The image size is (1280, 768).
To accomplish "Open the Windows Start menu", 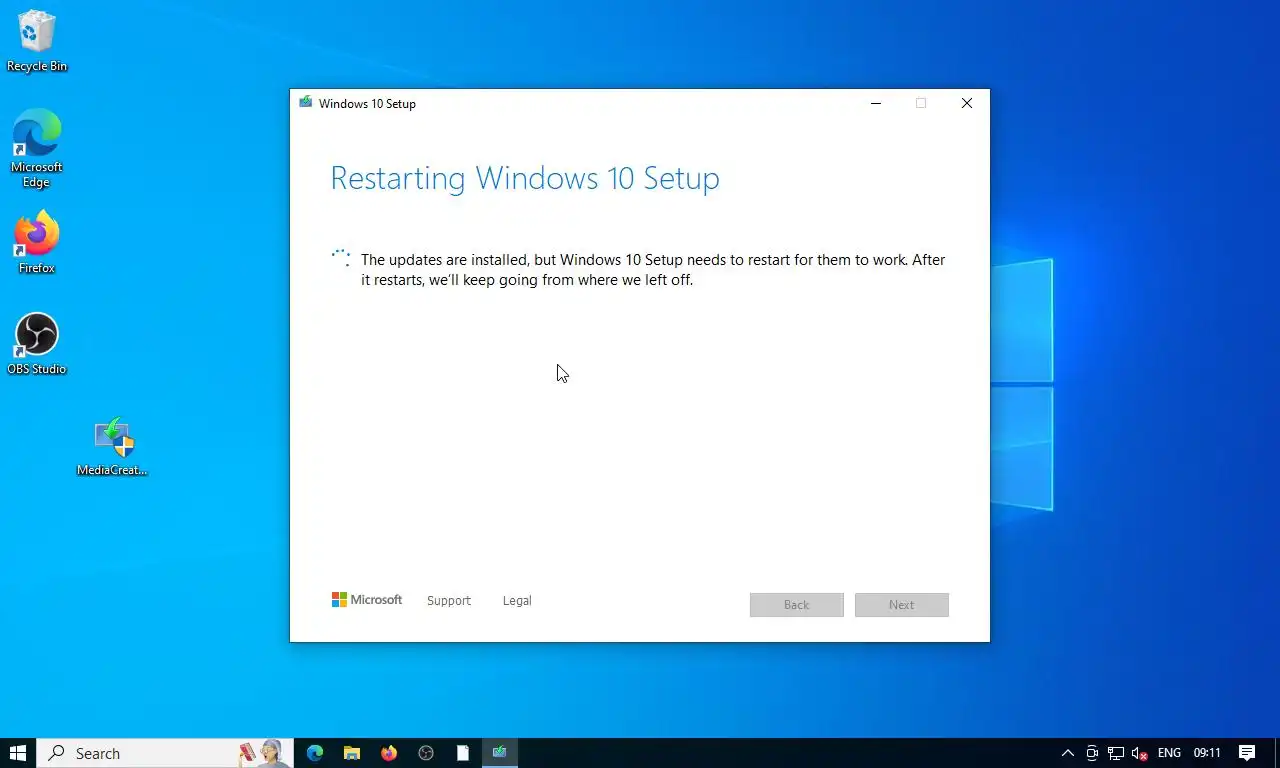I will coord(18,753).
